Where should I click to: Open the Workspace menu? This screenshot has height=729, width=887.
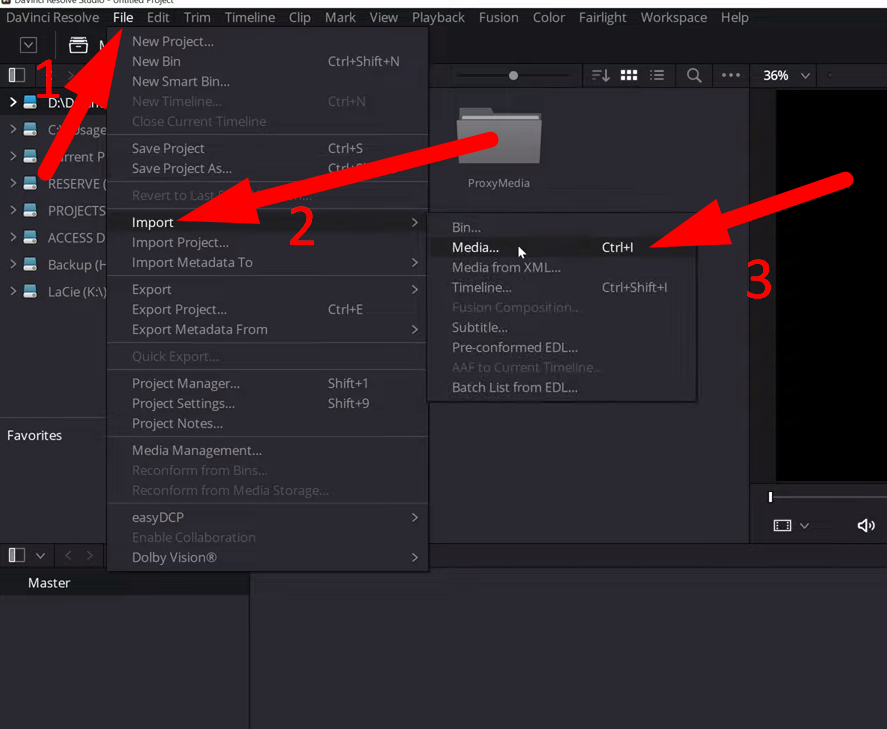[x=673, y=17]
